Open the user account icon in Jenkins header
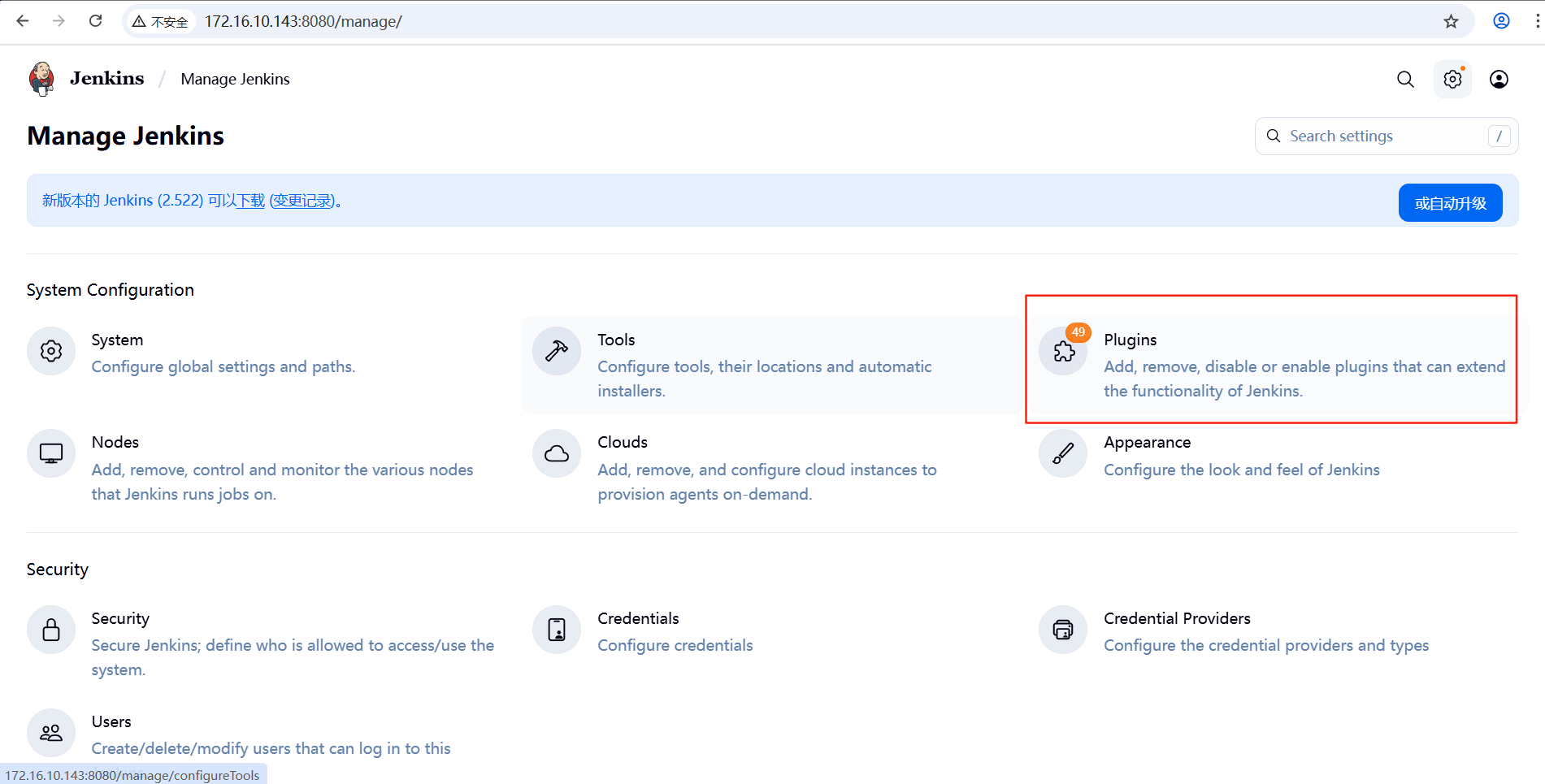Viewport: 1545px width, 784px height. coord(1499,79)
